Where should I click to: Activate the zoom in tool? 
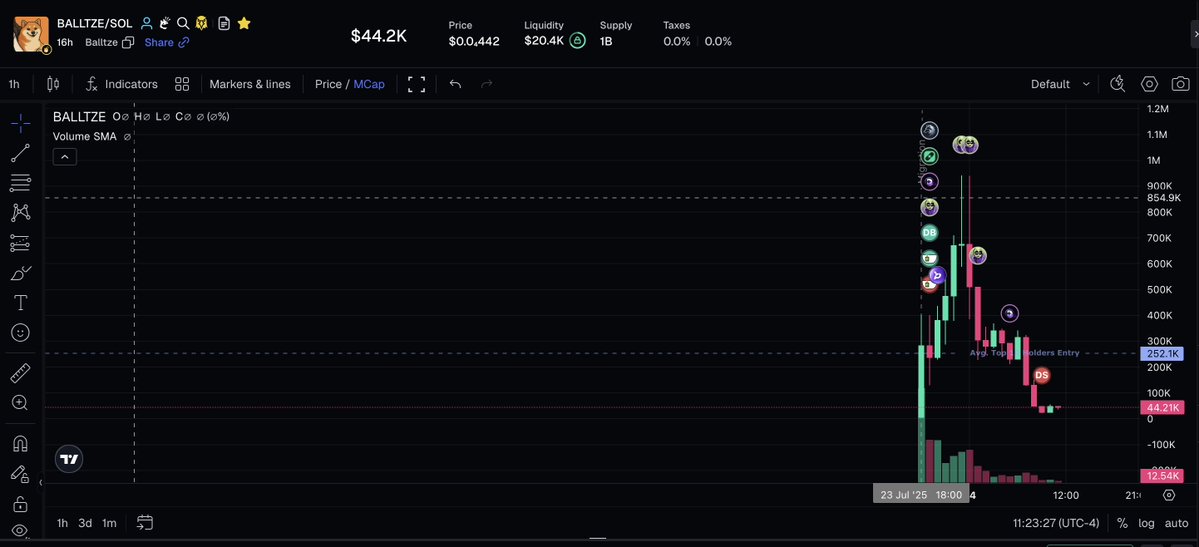click(21, 402)
